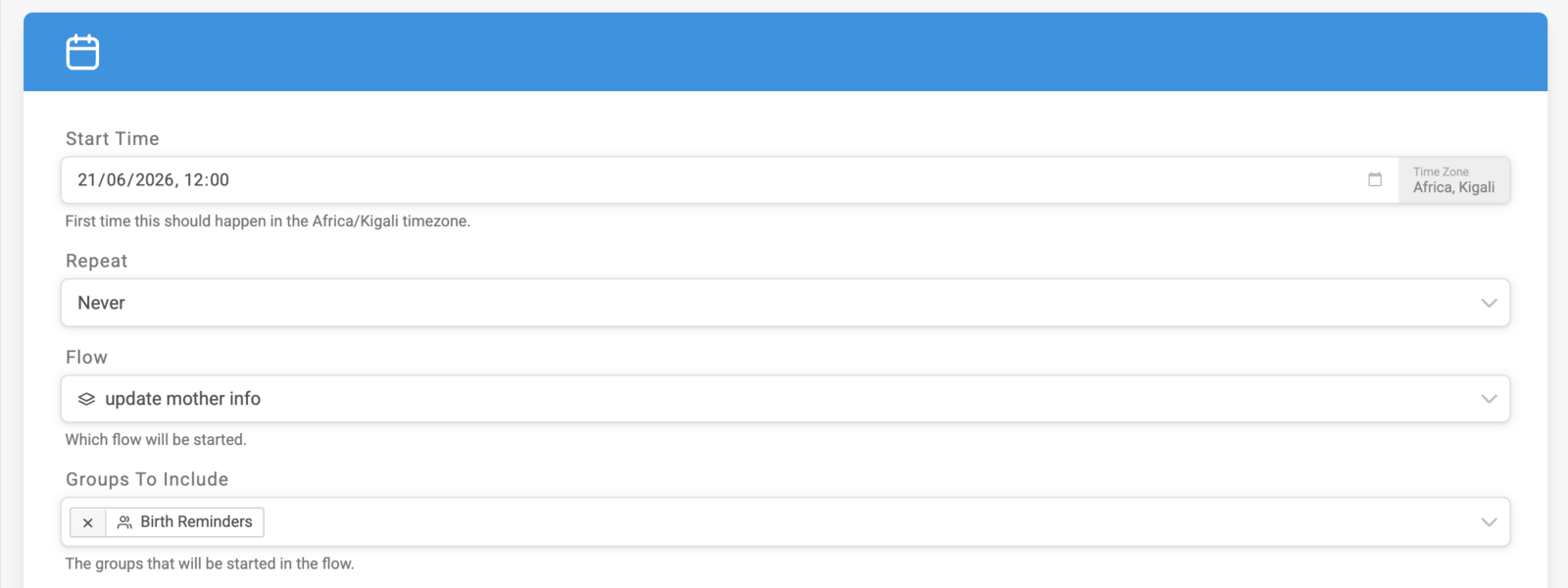Click the Time Zone Africa, Kigali box

click(1454, 180)
